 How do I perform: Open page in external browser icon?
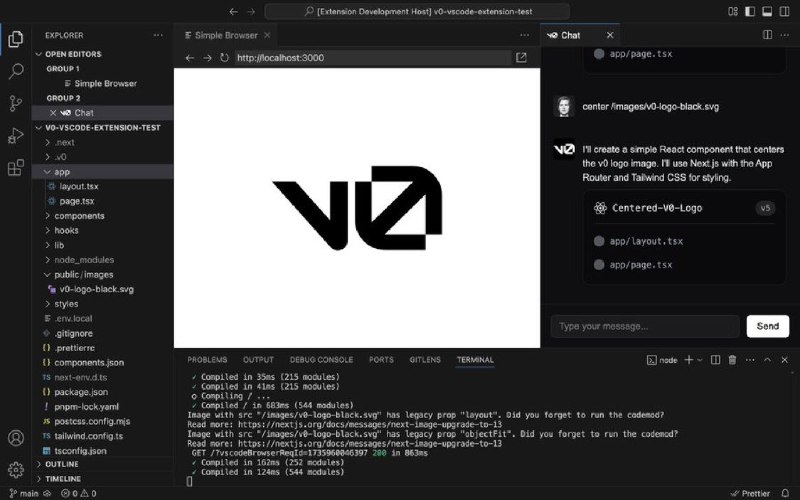click(x=521, y=58)
